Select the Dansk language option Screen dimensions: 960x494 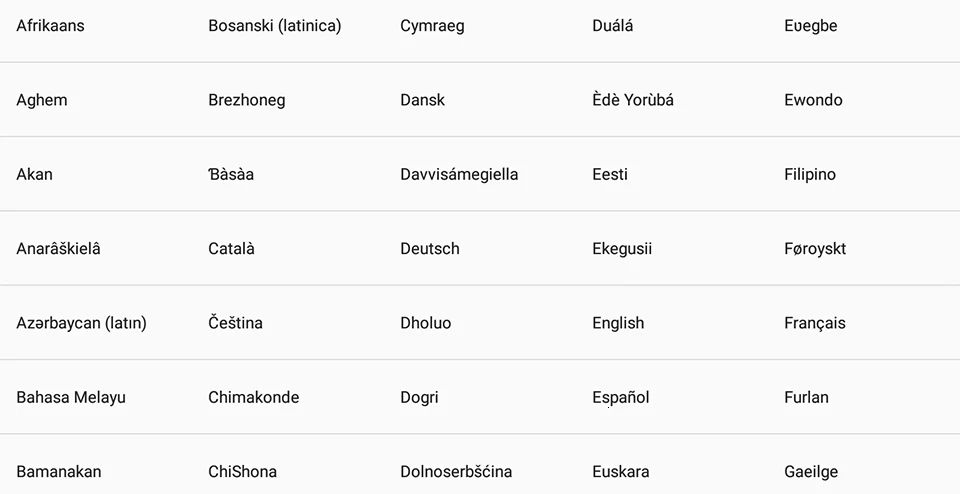[423, 100]
